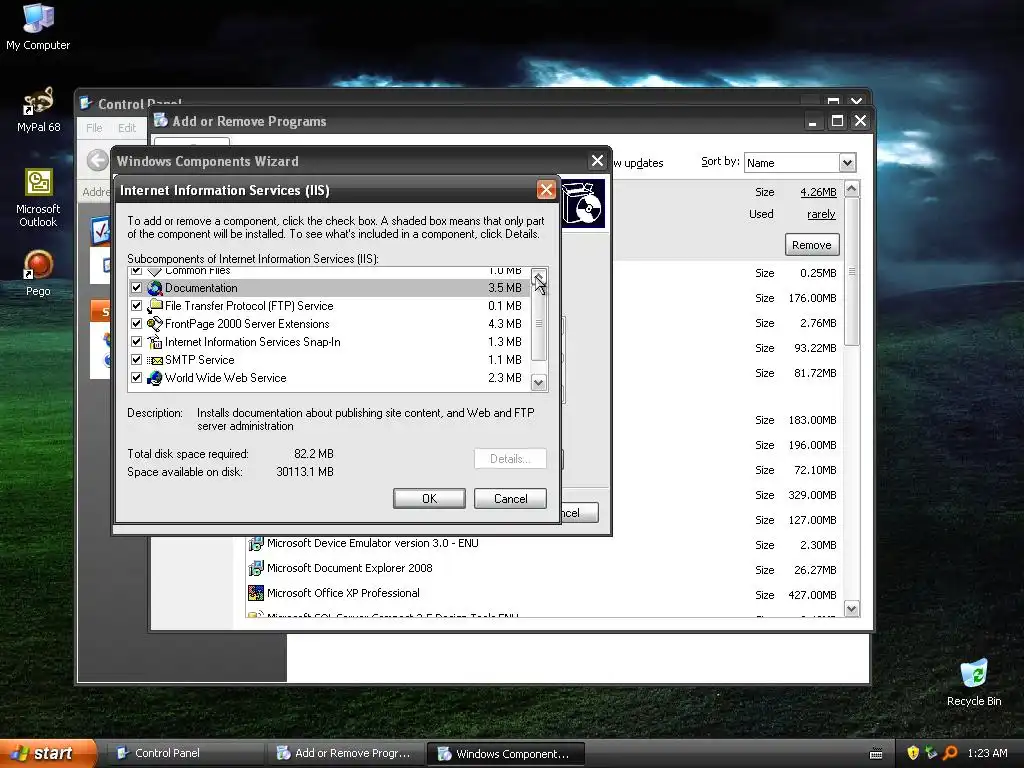This screenshot has width=1024, height=768.
Task: Click the magnifier tray icon
Action: [x=950, y=753]
